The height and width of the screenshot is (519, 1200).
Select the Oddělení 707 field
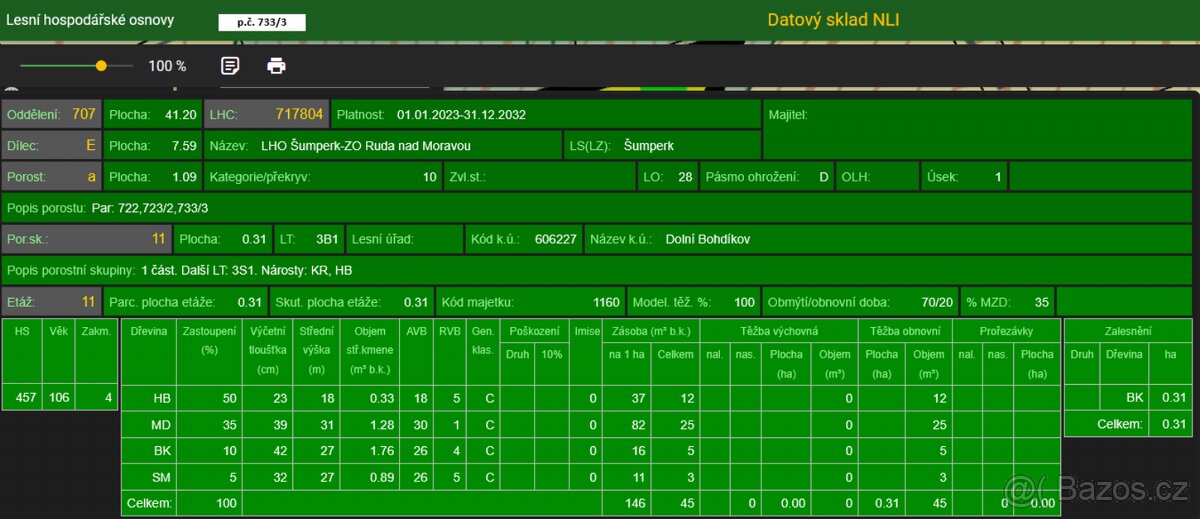[51, 115]
